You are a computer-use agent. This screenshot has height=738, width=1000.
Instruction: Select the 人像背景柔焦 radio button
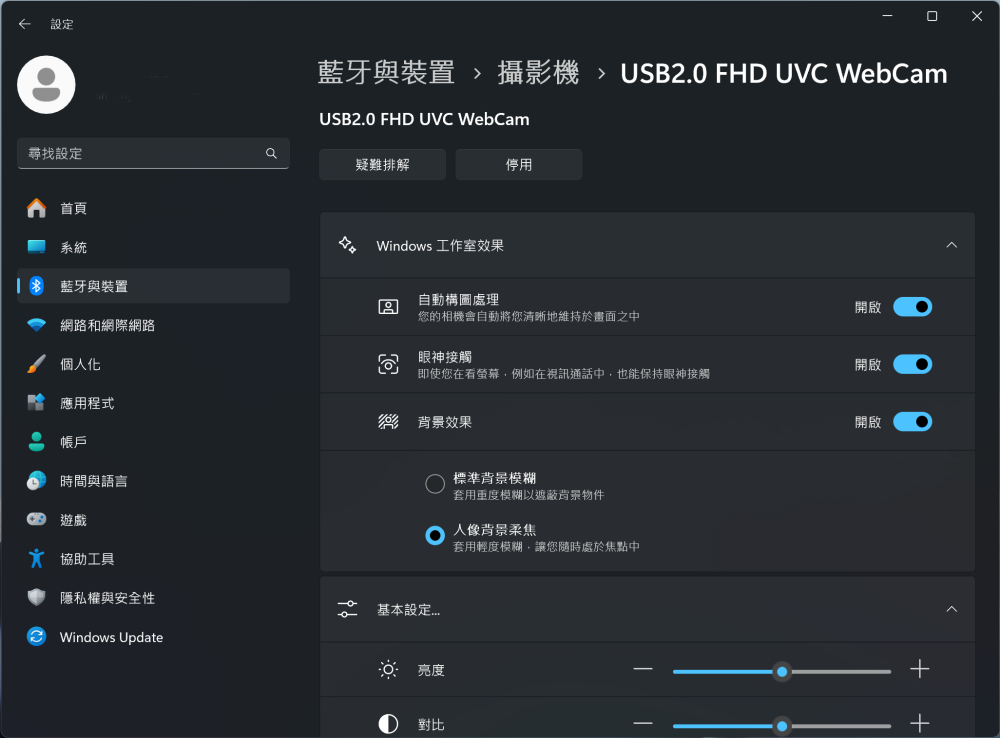(435, 535)
